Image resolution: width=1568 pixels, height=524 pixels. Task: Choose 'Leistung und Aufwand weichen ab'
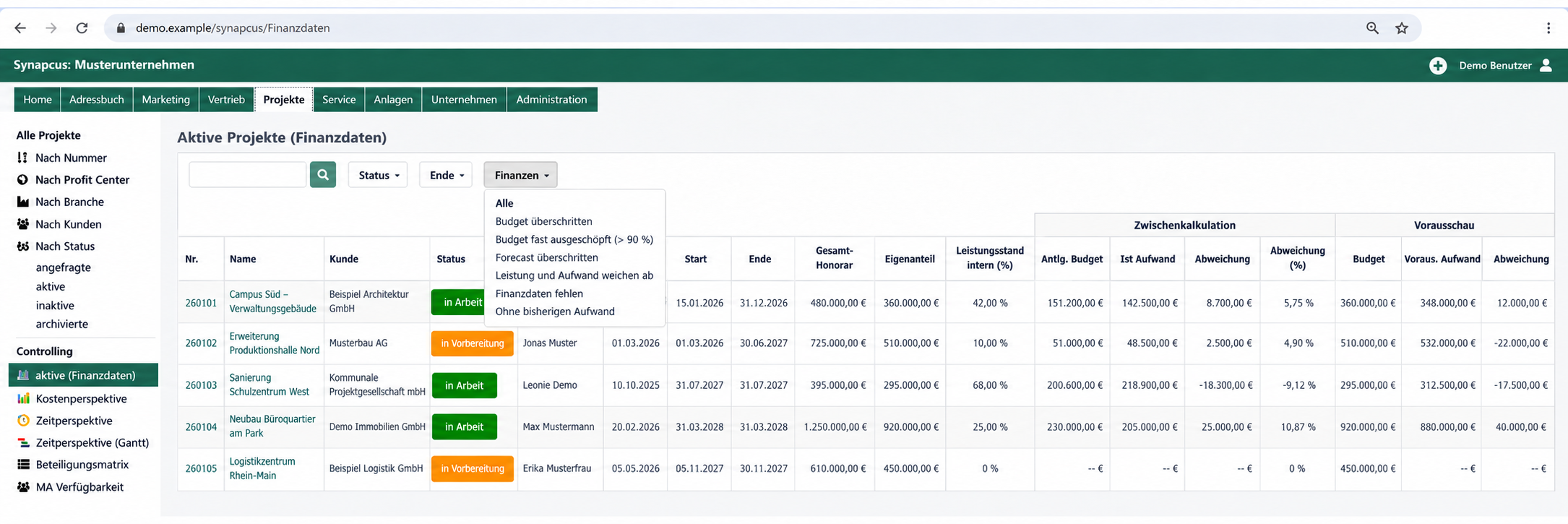574,275
